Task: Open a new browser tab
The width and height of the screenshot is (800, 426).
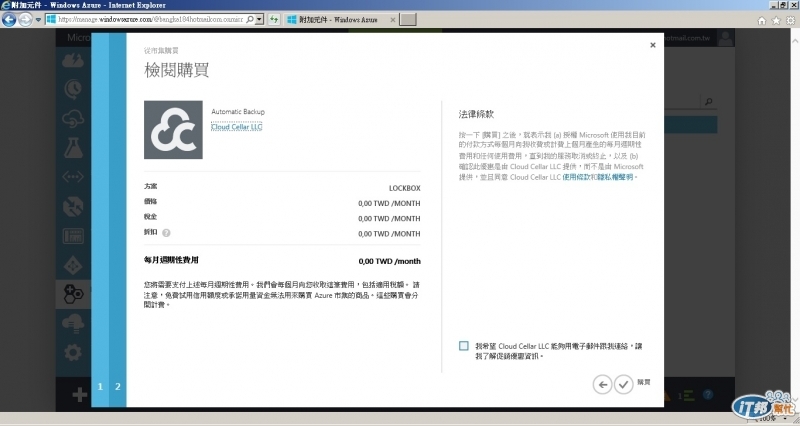Action: pyautogui.click(x=408, y=19)
